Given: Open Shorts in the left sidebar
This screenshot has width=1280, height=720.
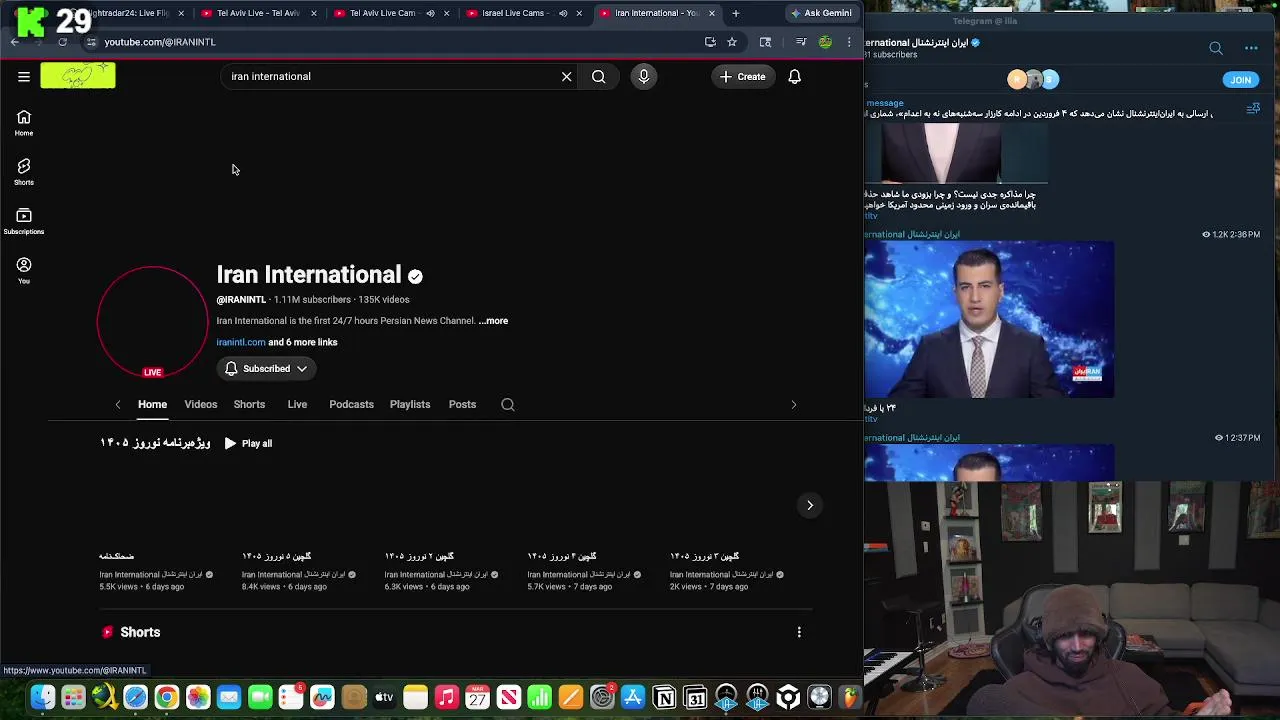Looking at the screenshot, I should [24, 172].
